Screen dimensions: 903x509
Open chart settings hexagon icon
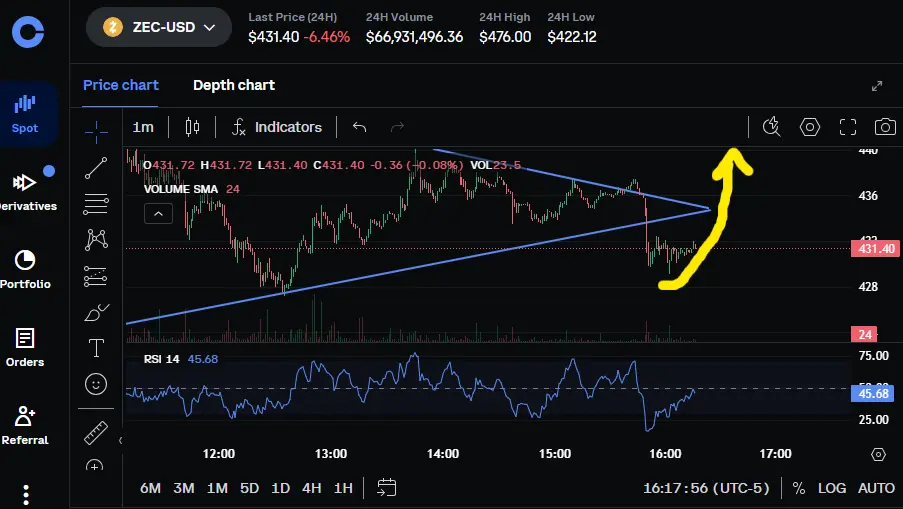(x=810, y=127)
